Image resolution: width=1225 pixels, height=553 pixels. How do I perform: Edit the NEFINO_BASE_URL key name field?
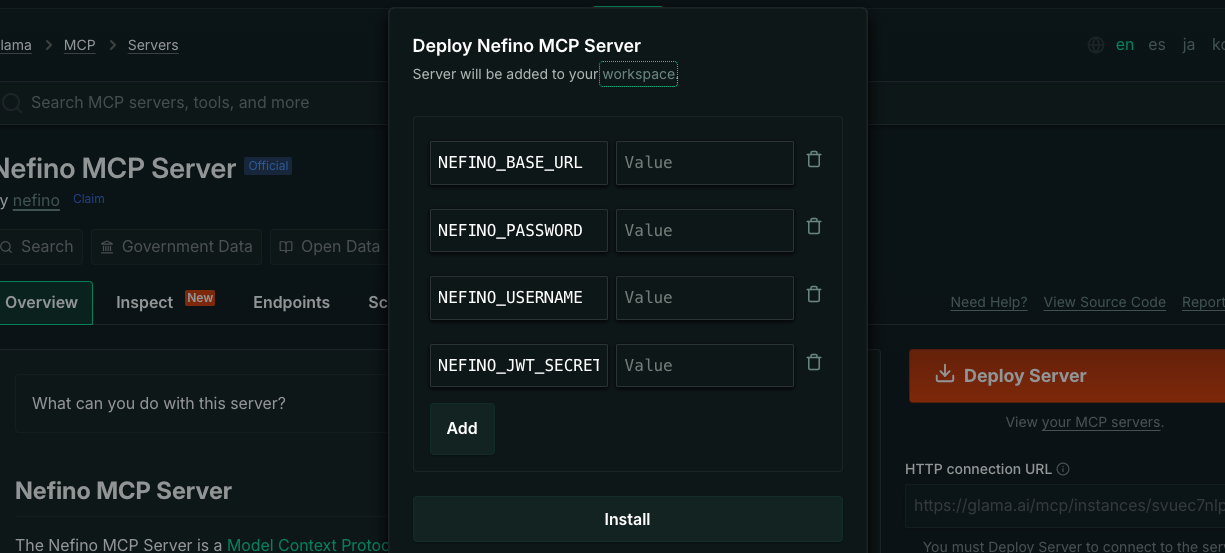pyautogui.click(x=519, y=163)
